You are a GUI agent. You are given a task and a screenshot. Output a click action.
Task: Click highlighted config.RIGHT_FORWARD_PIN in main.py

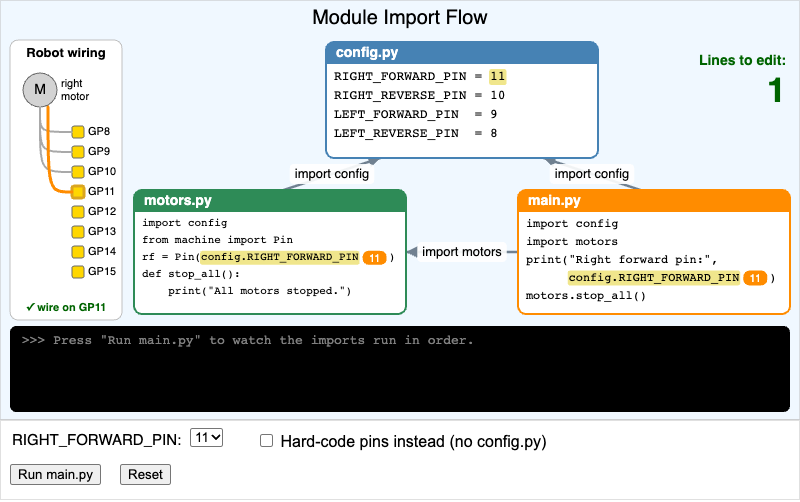tap(654, 278)
